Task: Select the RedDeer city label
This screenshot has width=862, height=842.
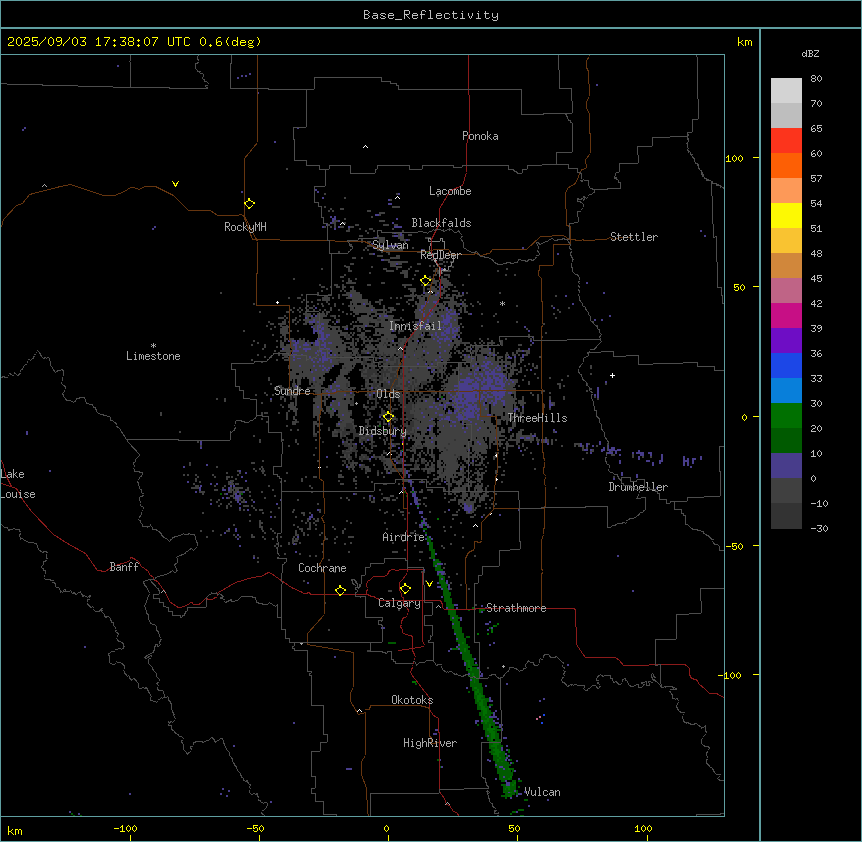Action: (440, 255)
